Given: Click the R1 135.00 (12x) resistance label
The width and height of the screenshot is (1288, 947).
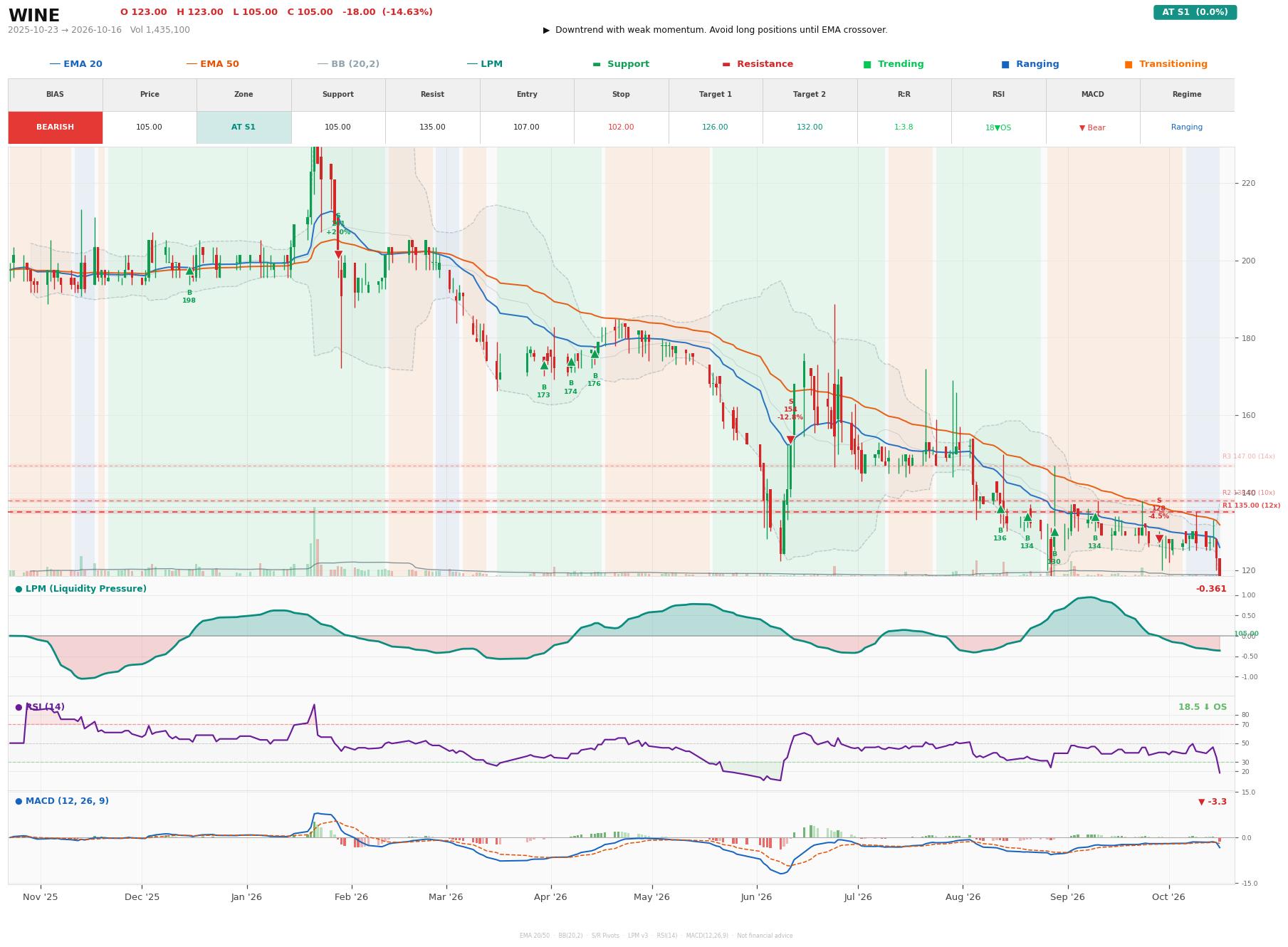Looking at the screenshot, I should click(x=1251, y=506).
